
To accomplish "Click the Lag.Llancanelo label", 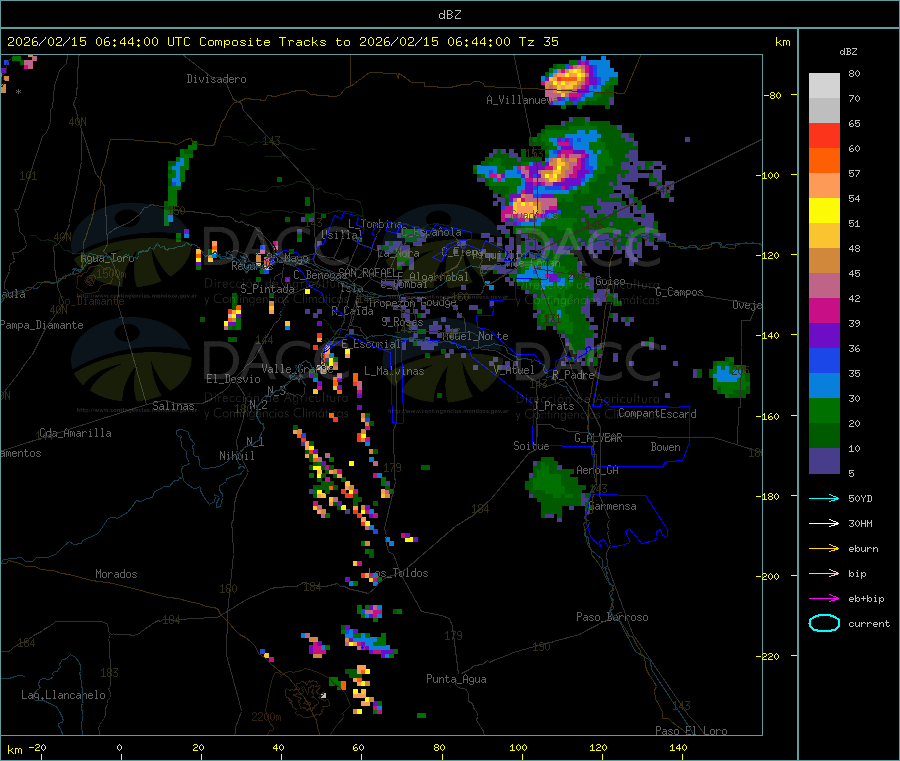I will 63,696.
